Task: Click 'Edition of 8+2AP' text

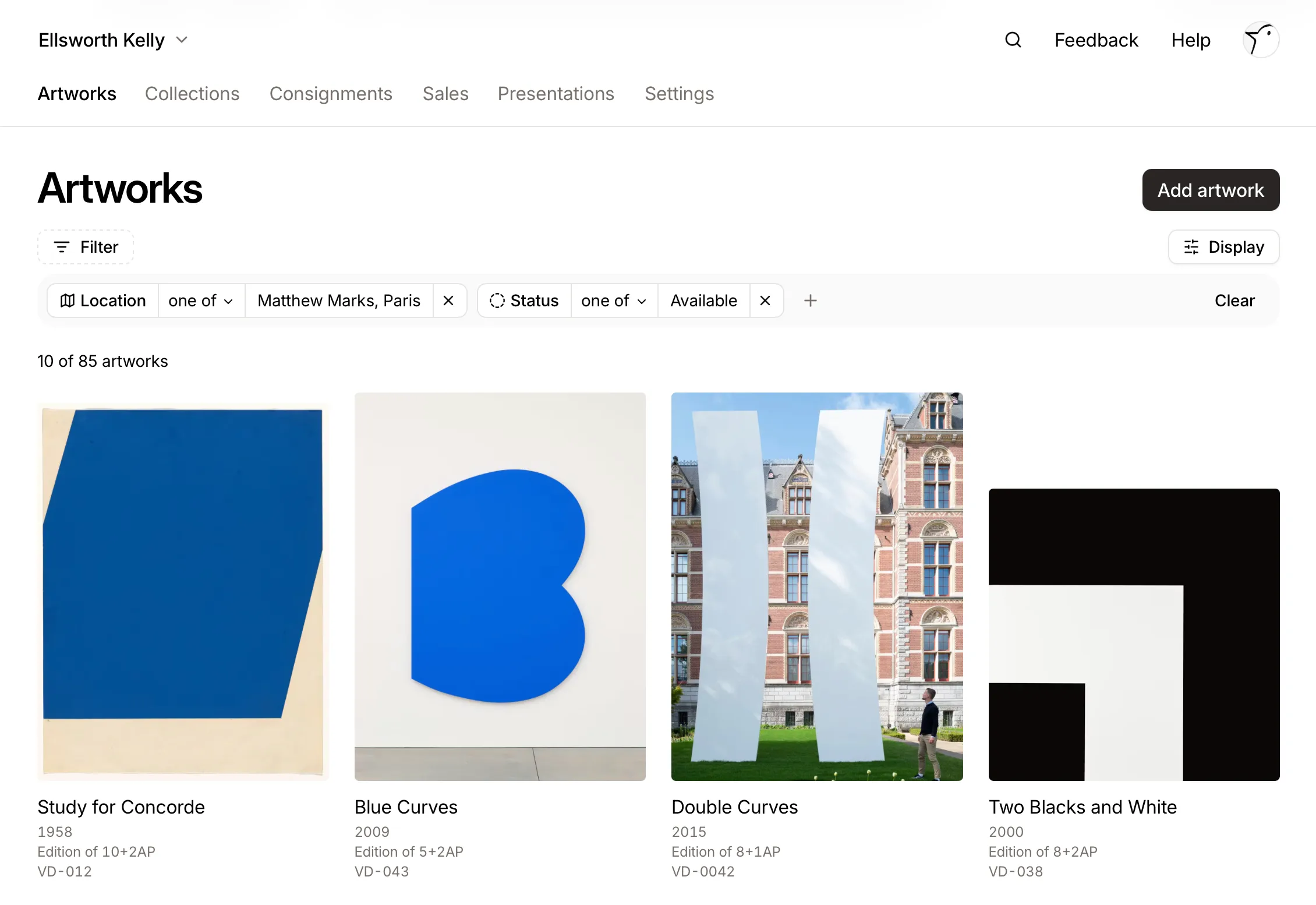Action: [x=1043, y=851]
